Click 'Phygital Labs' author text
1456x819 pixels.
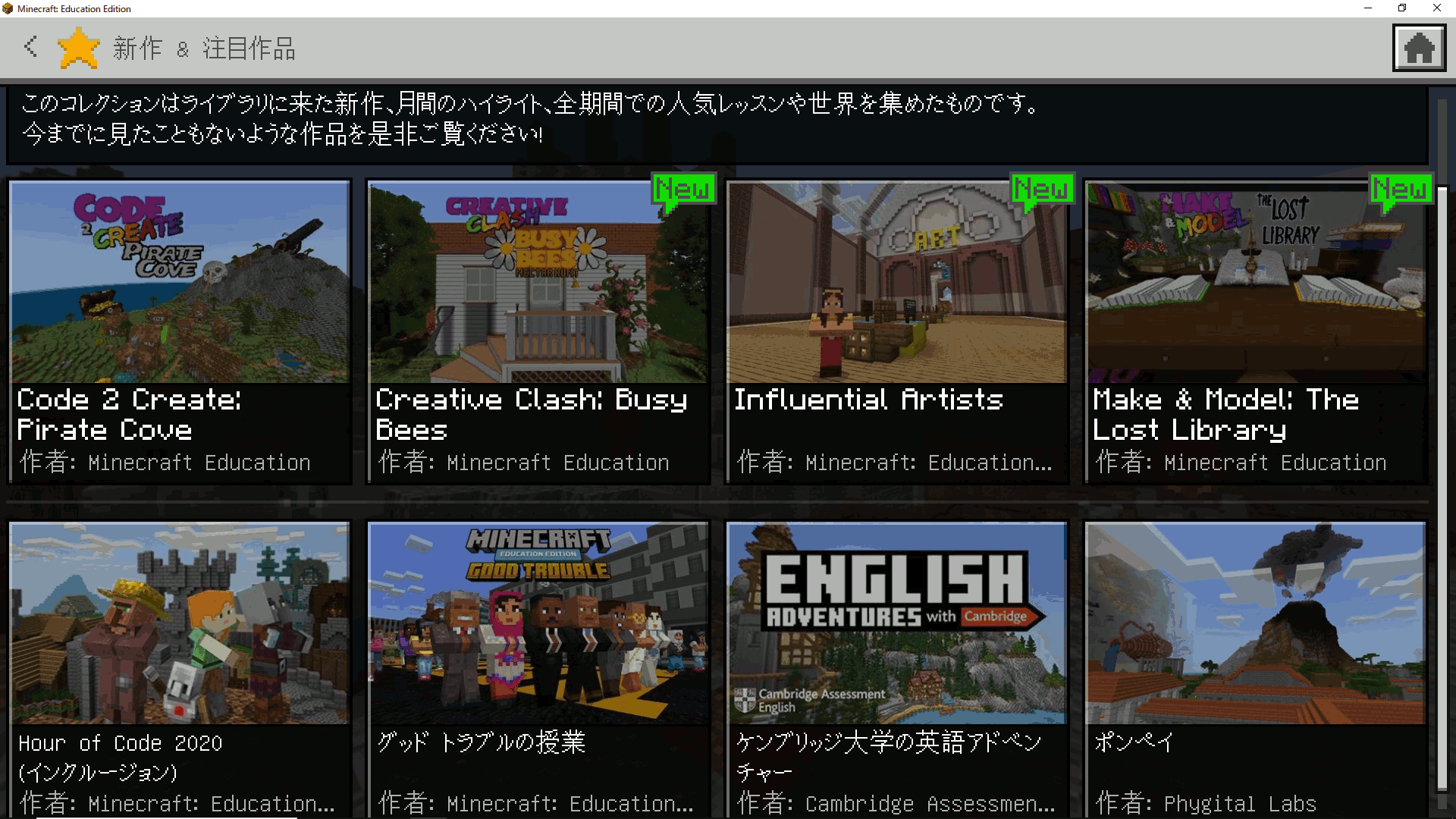click(x=1240, y=804)
